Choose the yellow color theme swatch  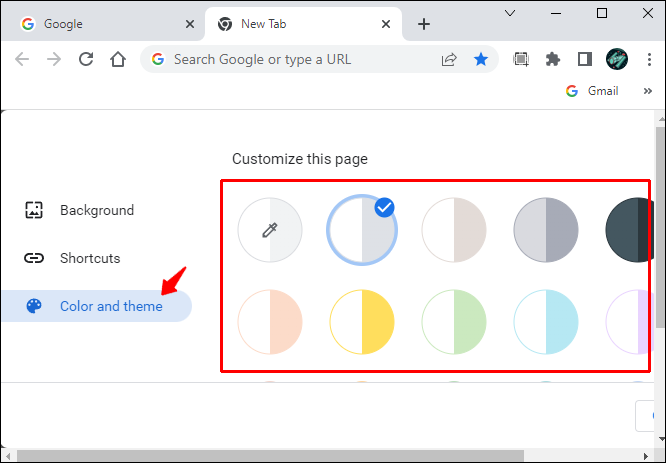(x=362, y=322)
